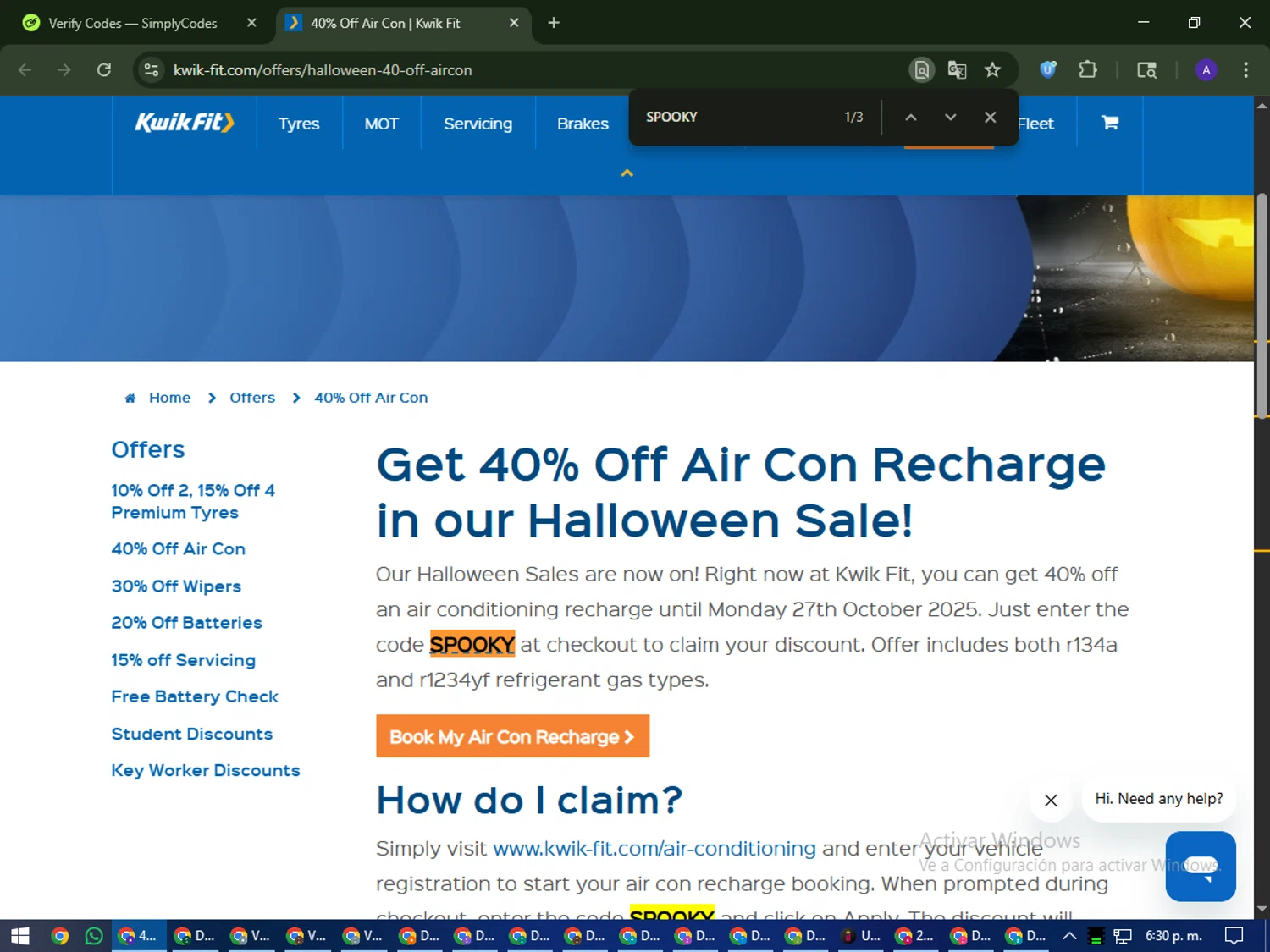Open 20% Off Batteries offer

(186, 622)
